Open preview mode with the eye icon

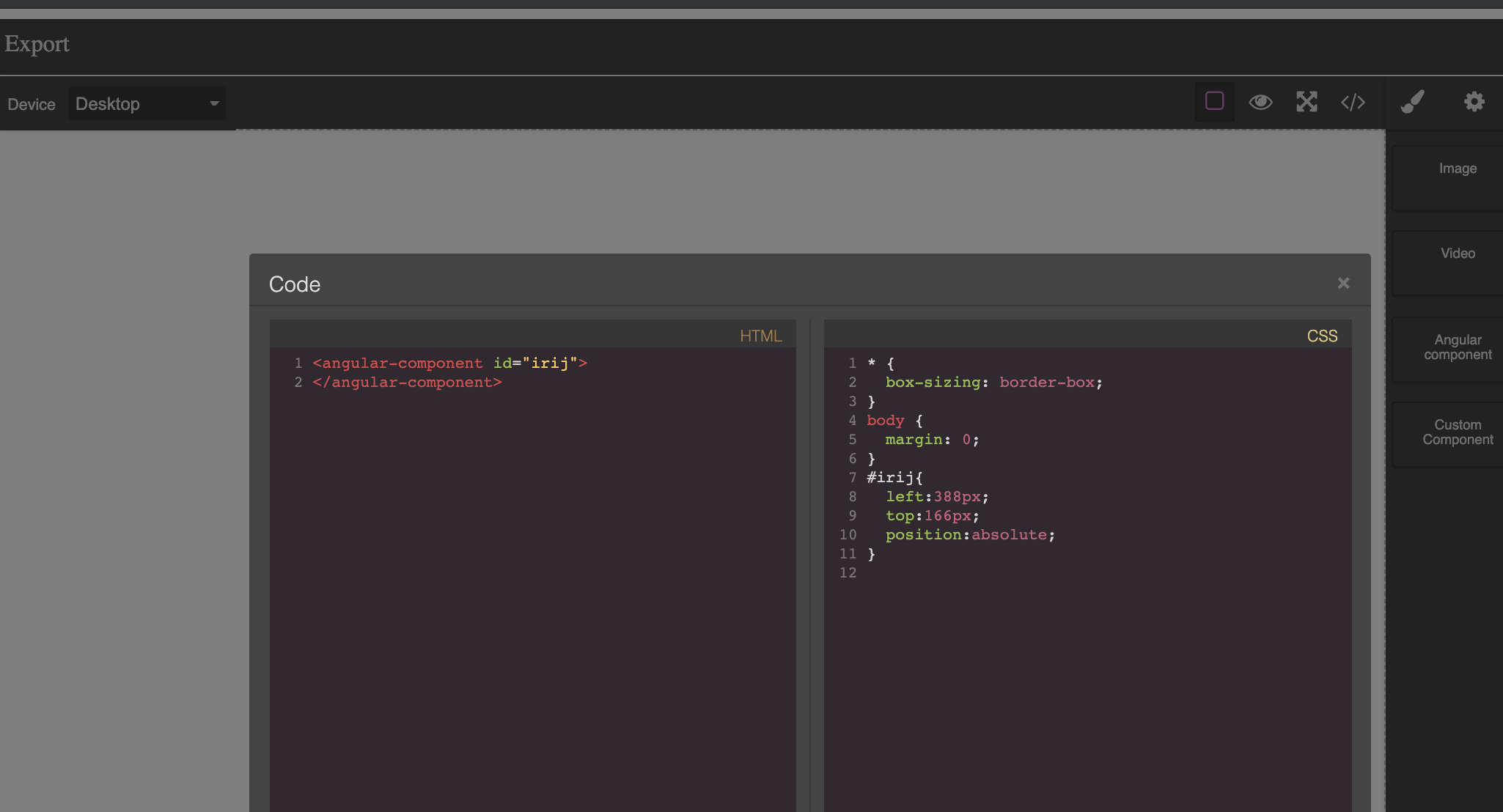click(1260, 102)
